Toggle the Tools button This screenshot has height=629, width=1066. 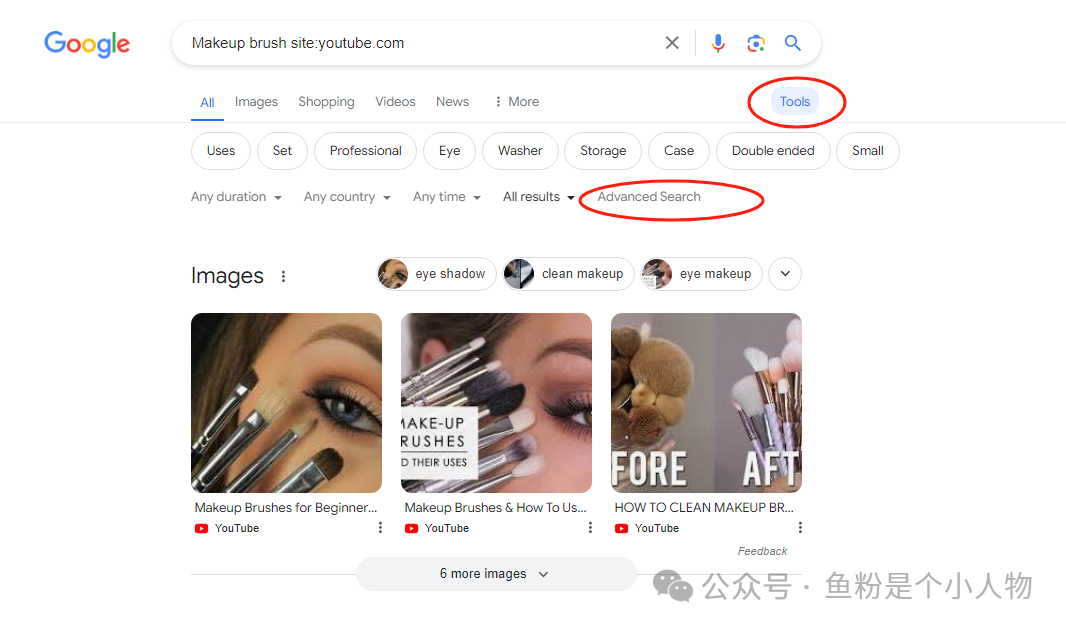coord(795,101)
